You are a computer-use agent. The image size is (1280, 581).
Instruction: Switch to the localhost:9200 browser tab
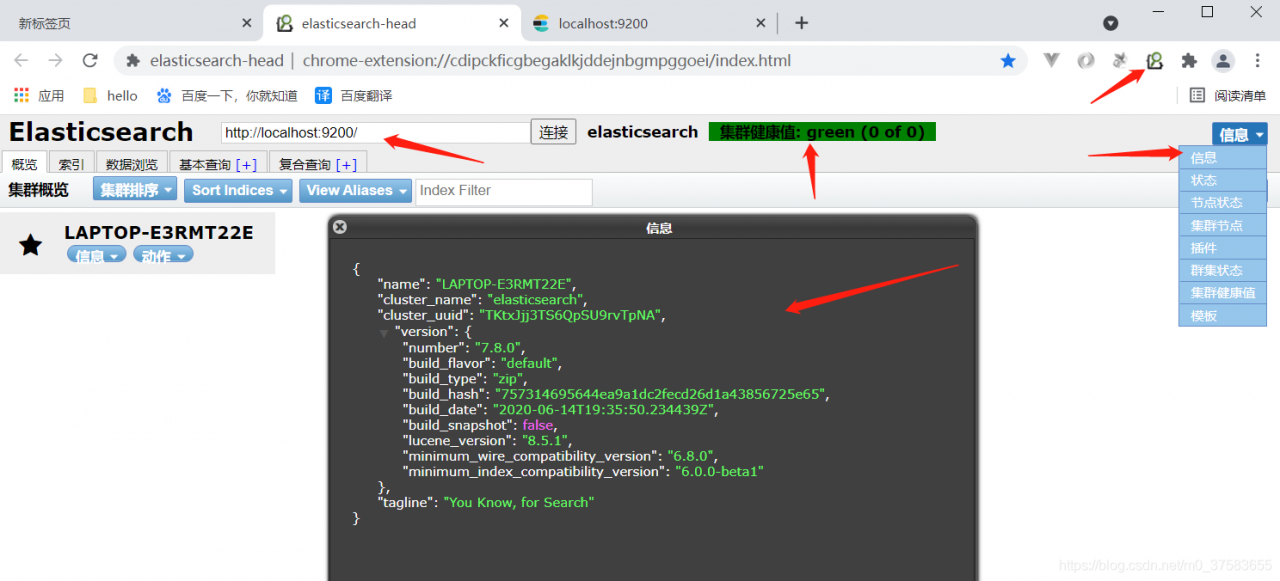coord(650,23)
